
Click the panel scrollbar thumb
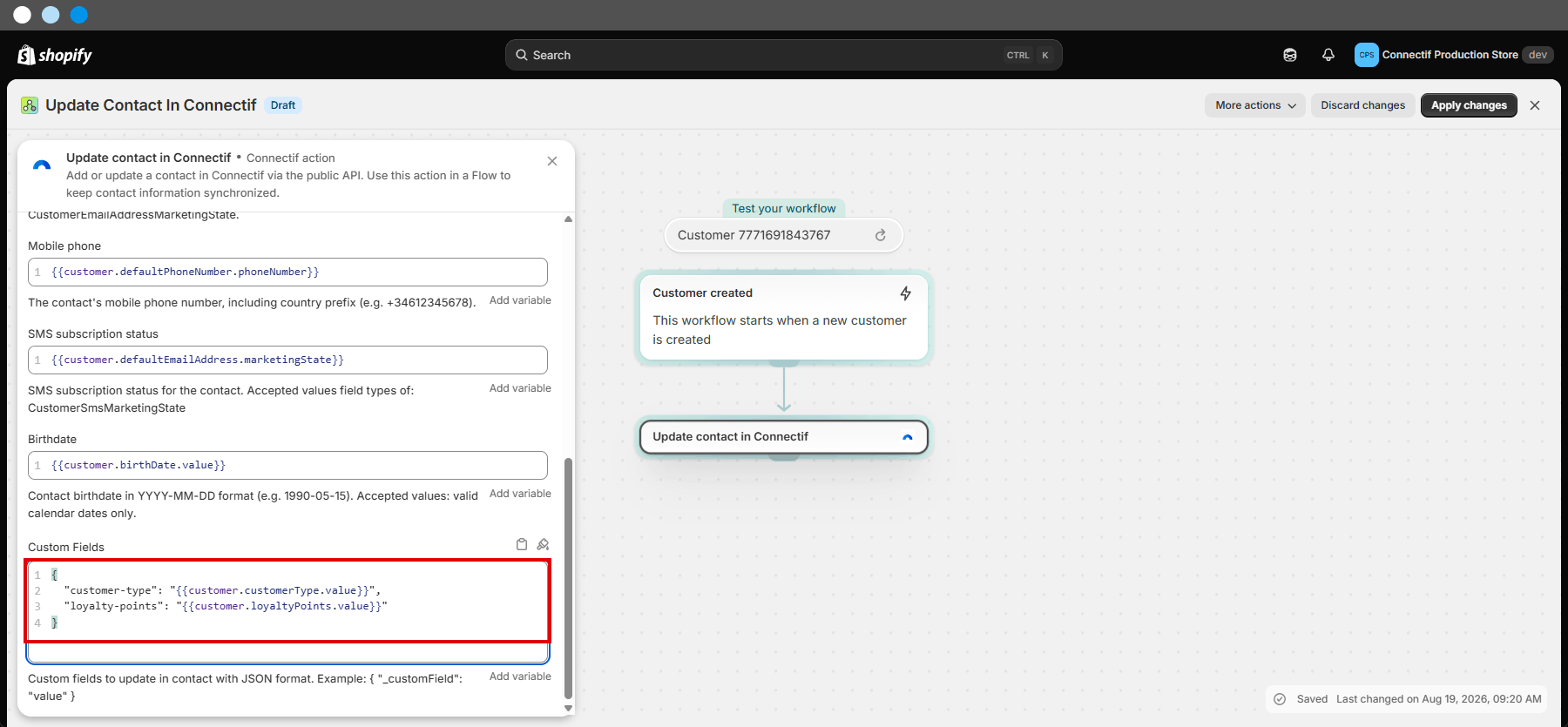pyautogui.click(x=569, y=578)
